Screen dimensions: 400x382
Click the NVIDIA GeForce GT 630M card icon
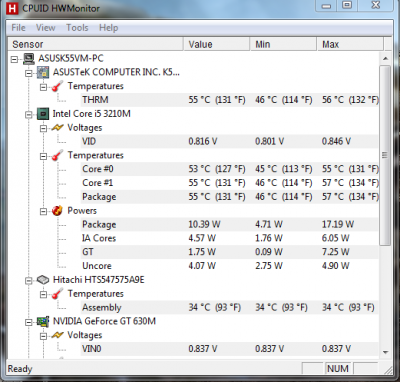[43, 322]
